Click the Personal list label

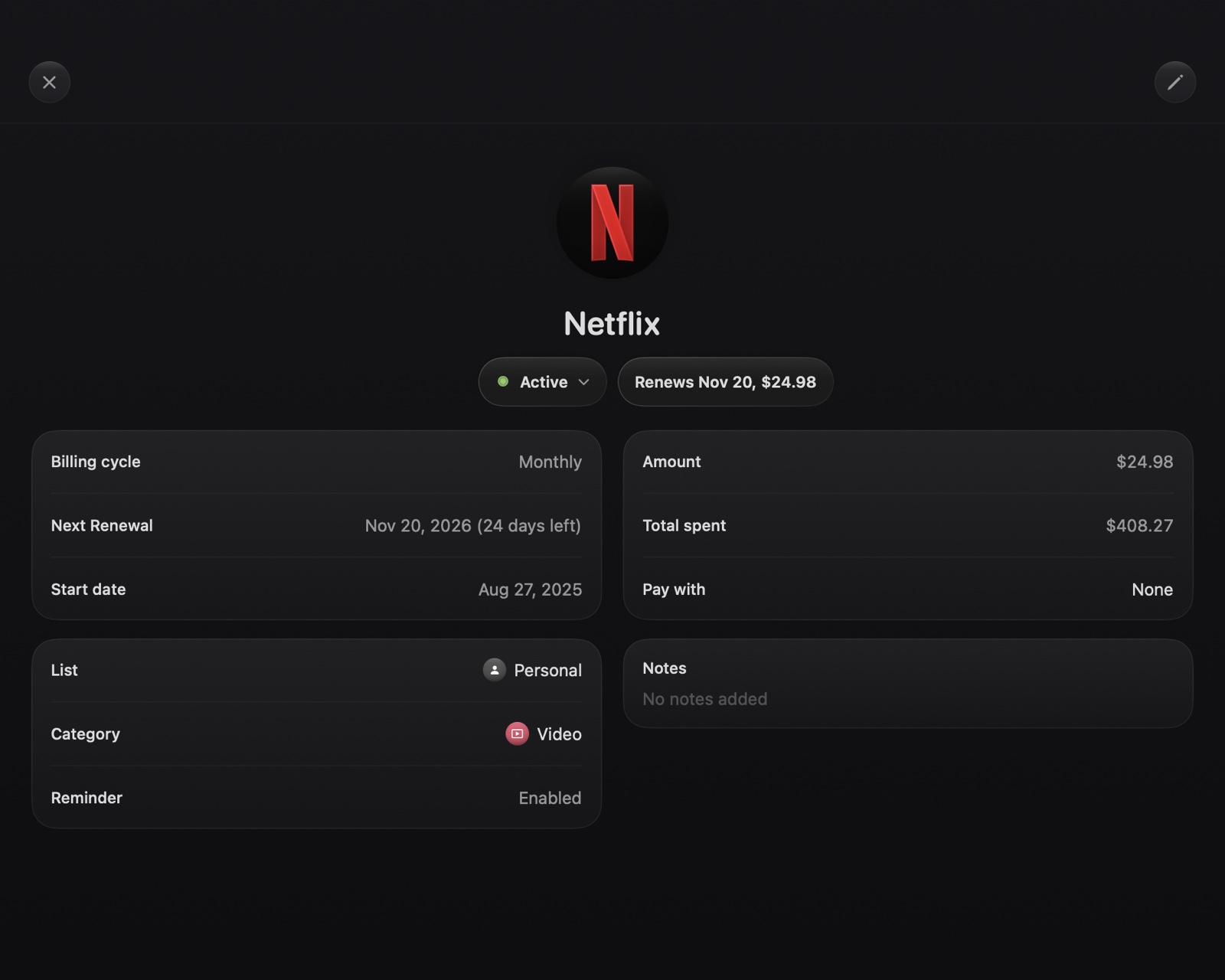[x=547, y=671]
